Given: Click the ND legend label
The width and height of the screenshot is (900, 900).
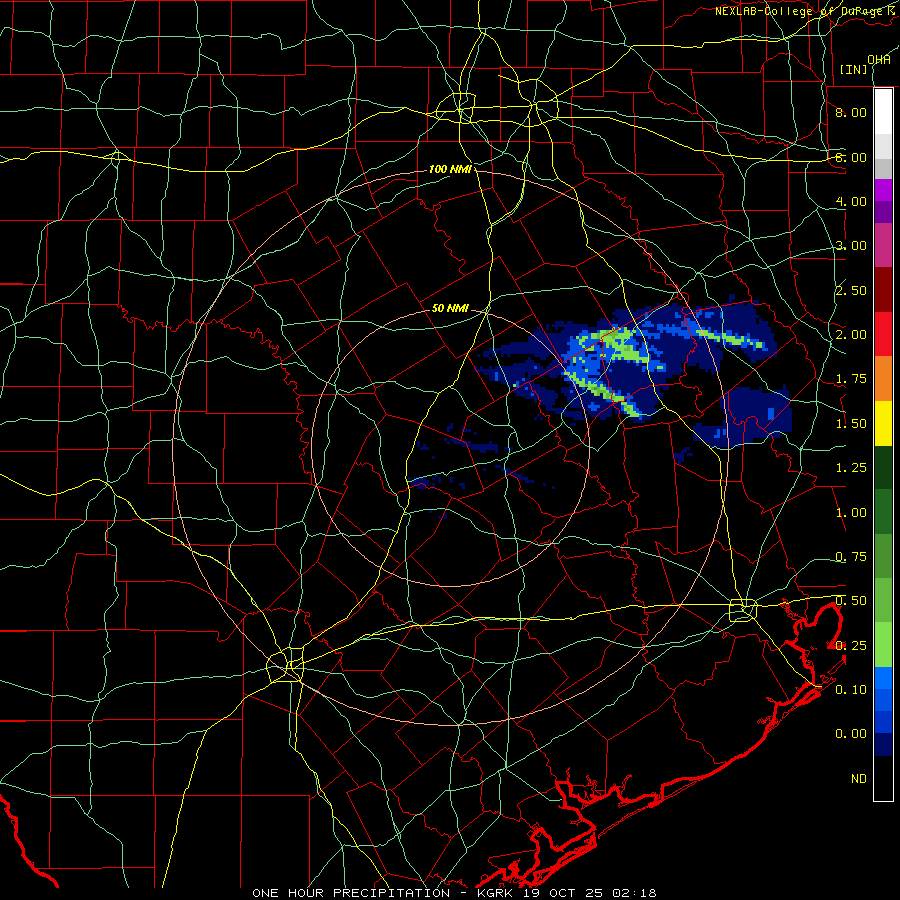Looking at the screenshot, I should click(859, 779).
